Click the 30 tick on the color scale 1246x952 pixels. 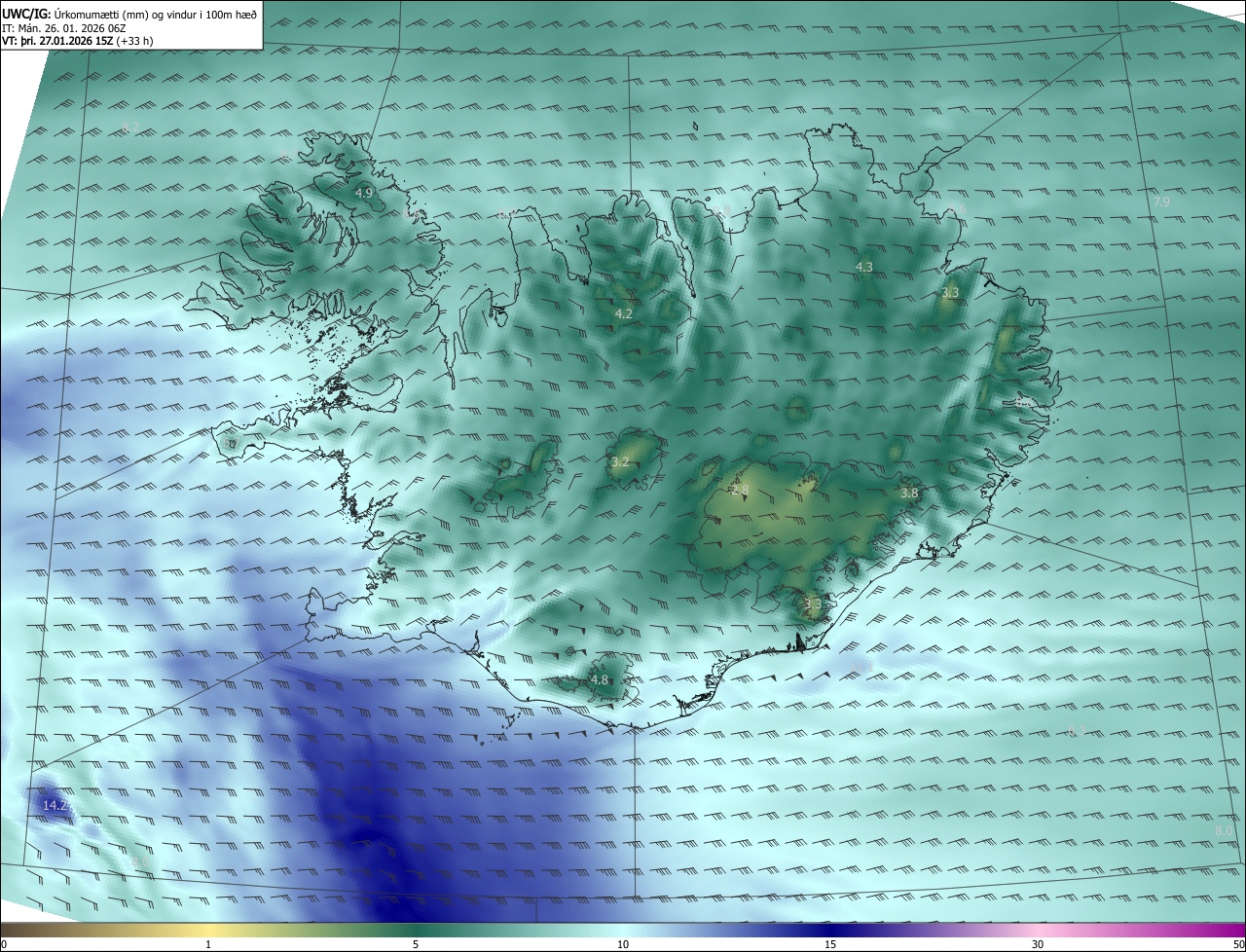1038,944
